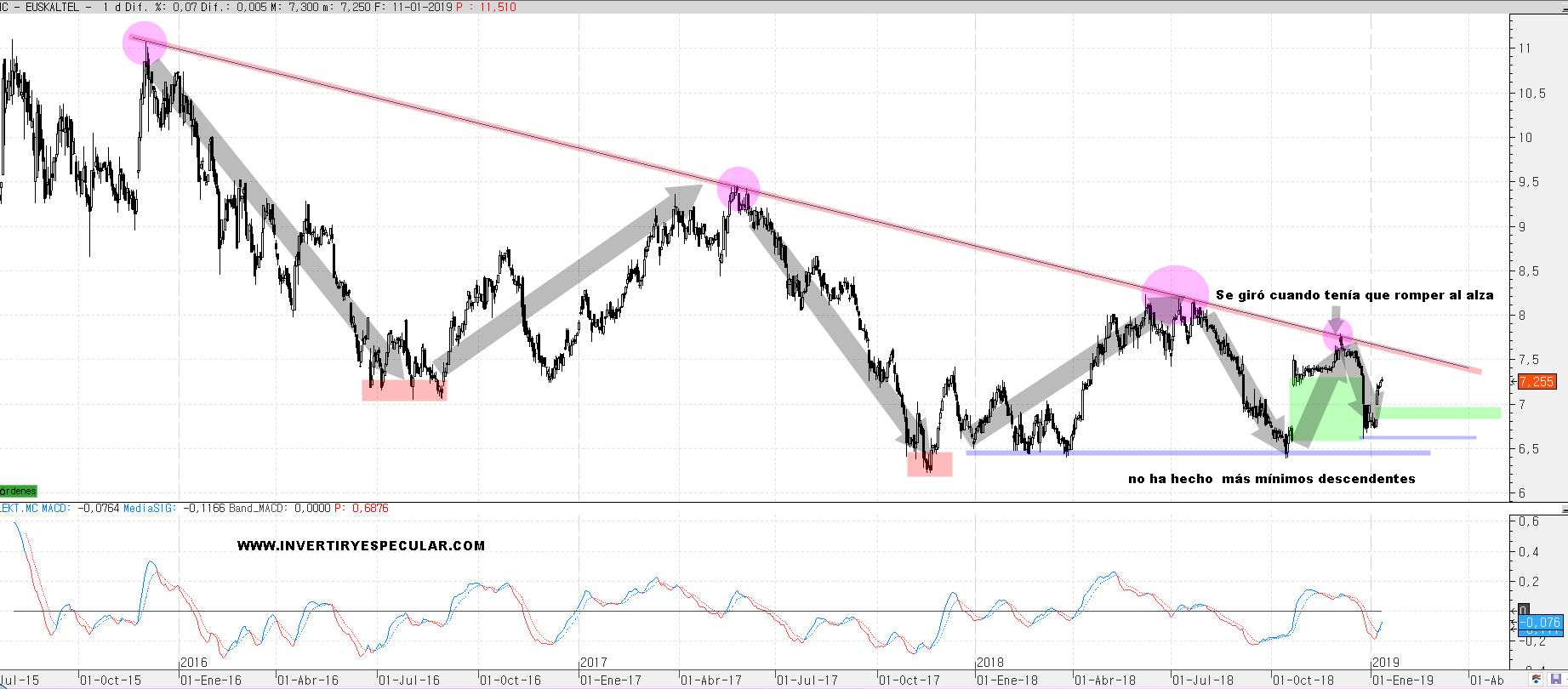Click the WWW.INVERTIRYESPECULAR.COM watermark text
Viewport: 1568px width, 689px height.
coord(361,546)
